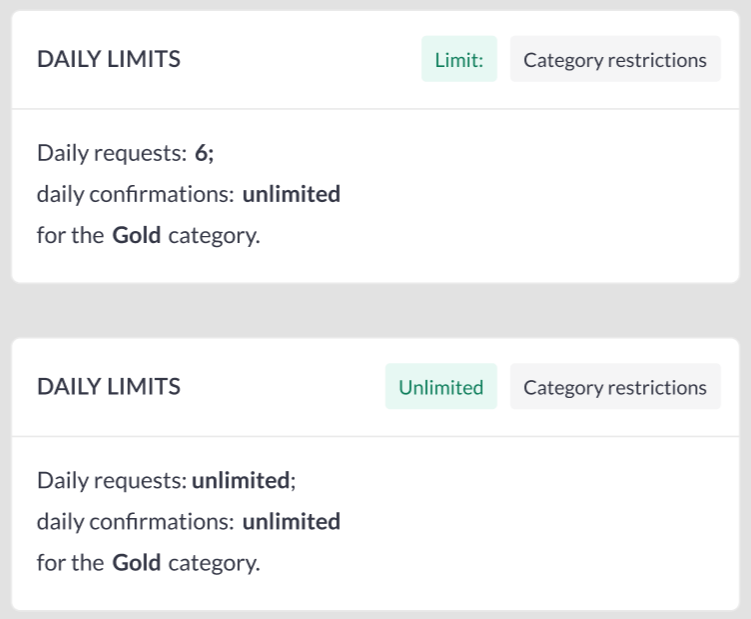Click "for the" text in the upper card
The height and width of the screenshot is (619, 751).
(x=70, y=236)
